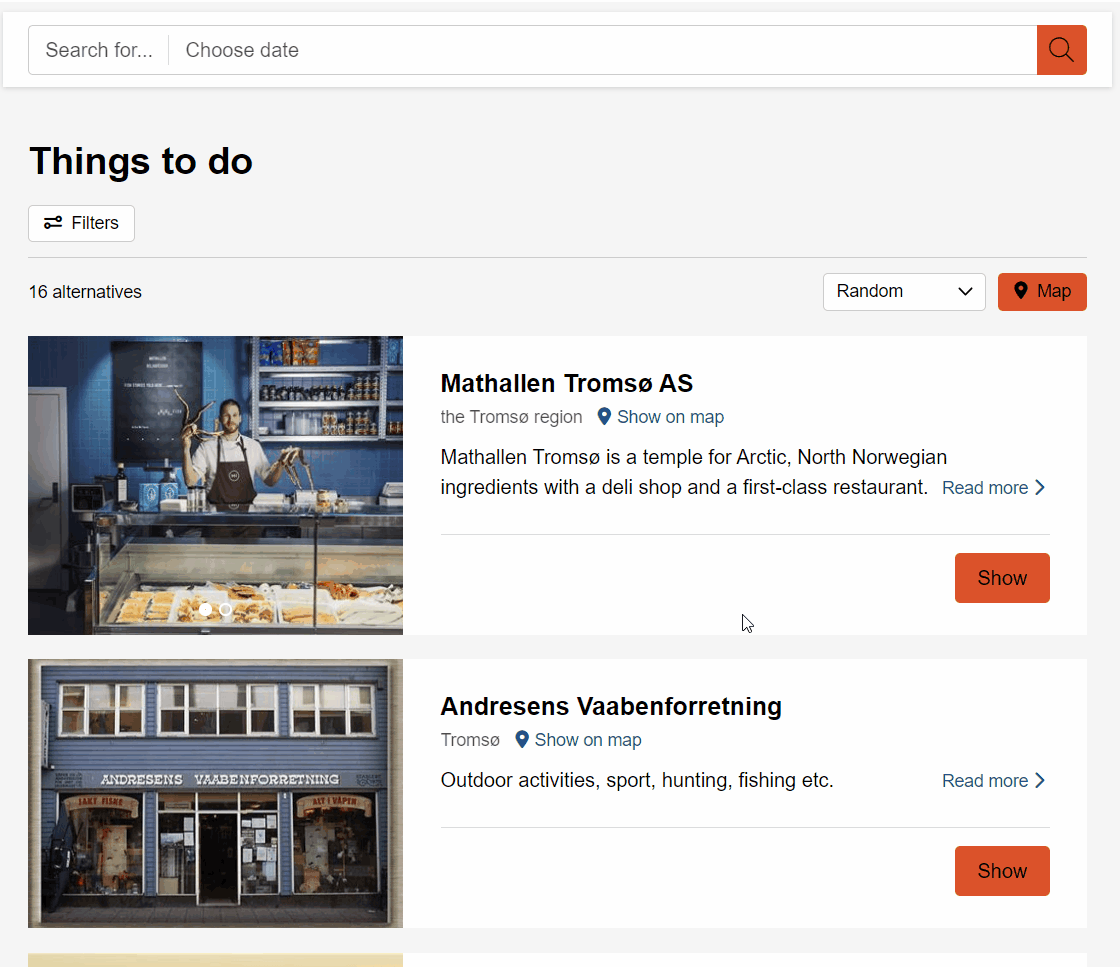
Task: Open the Choose date field
Action: pyautogui.click(x=600, y=50)
